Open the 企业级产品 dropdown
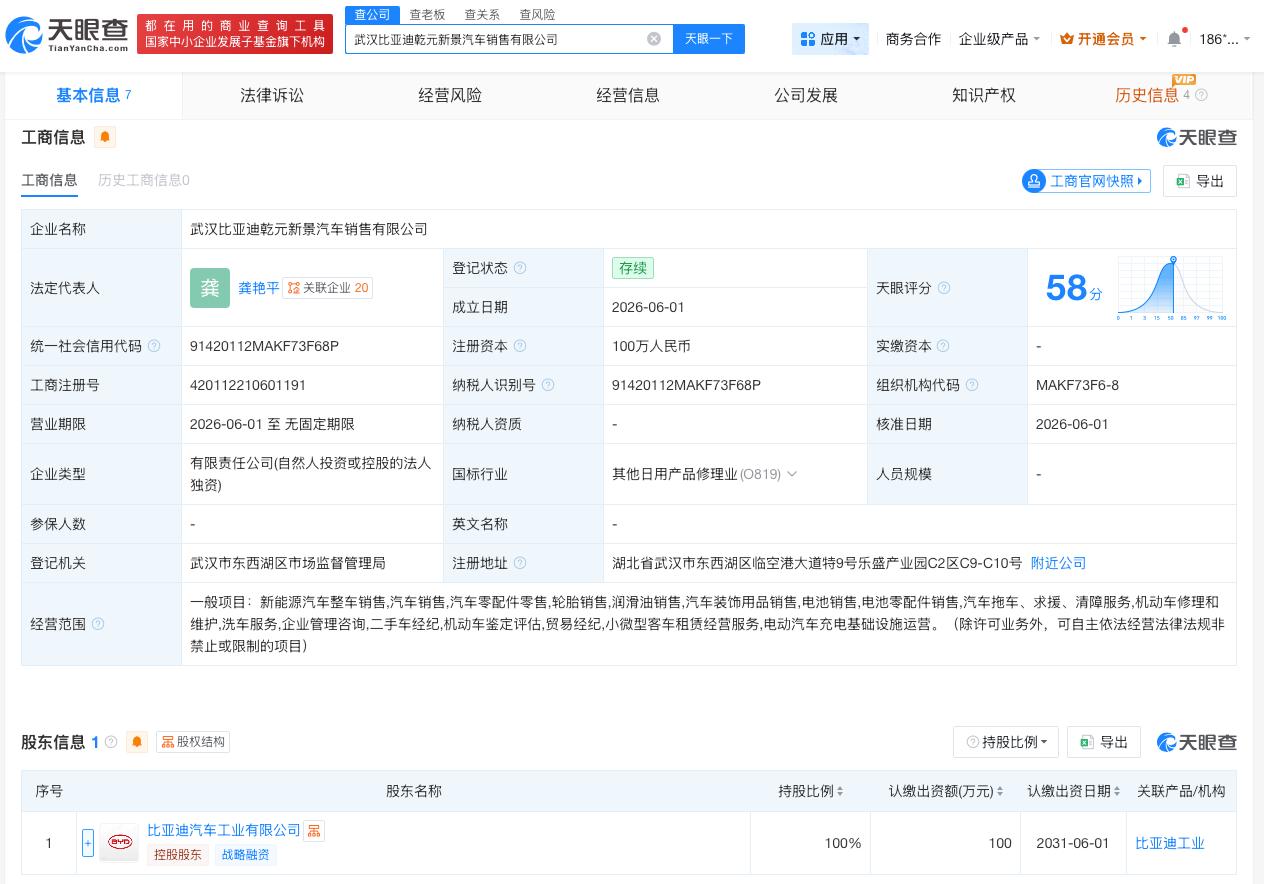This screenshot has width=1264, height=884. click(999, 39)
